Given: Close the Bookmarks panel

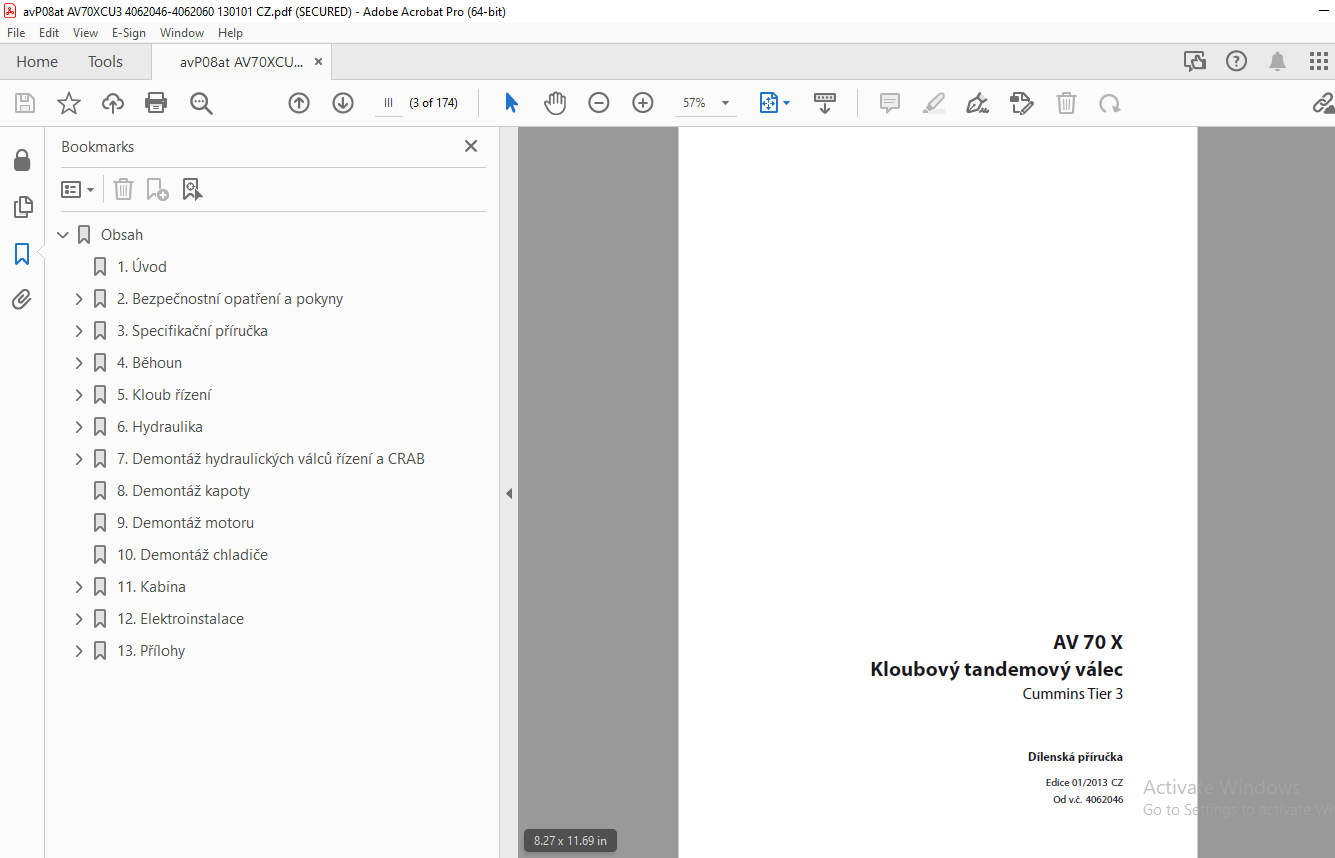Looking at the screenshot, I should [471, 146].
